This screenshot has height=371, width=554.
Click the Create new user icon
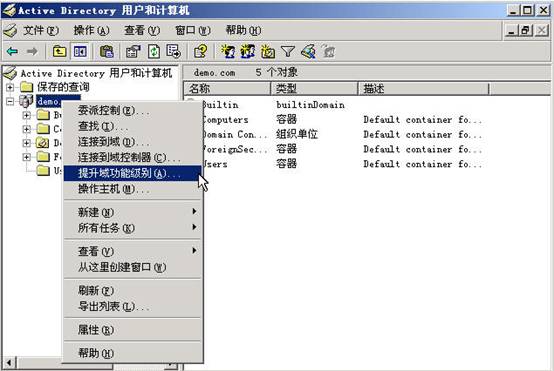coord(228,52)
